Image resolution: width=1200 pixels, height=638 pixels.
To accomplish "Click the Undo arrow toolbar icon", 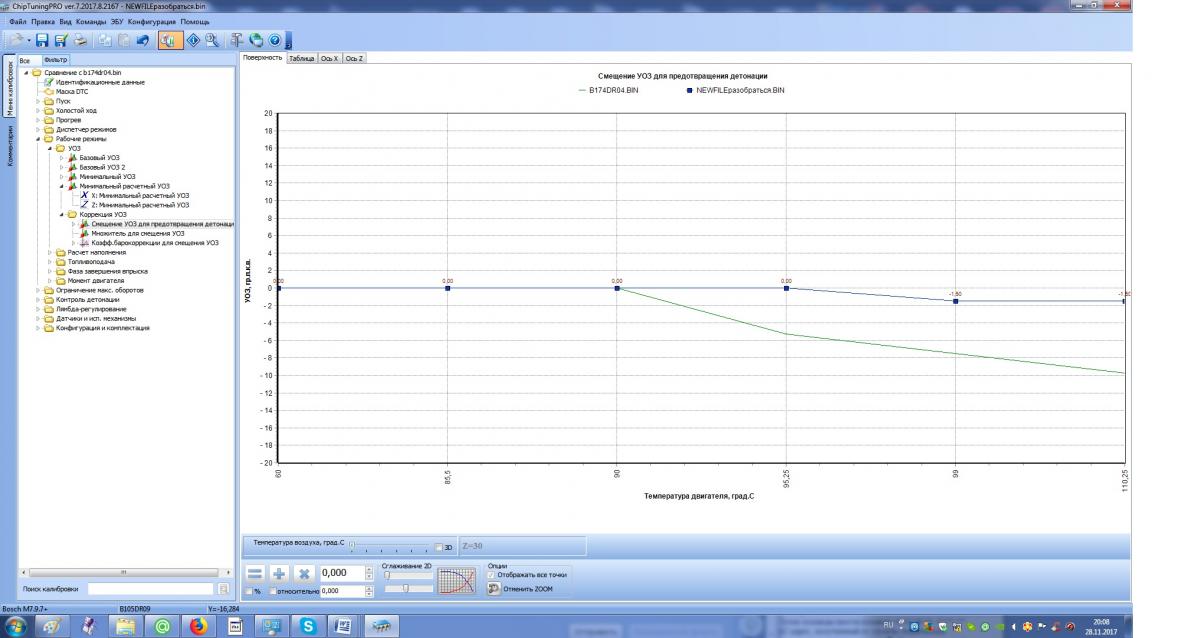I will click(x=143, y=40).
